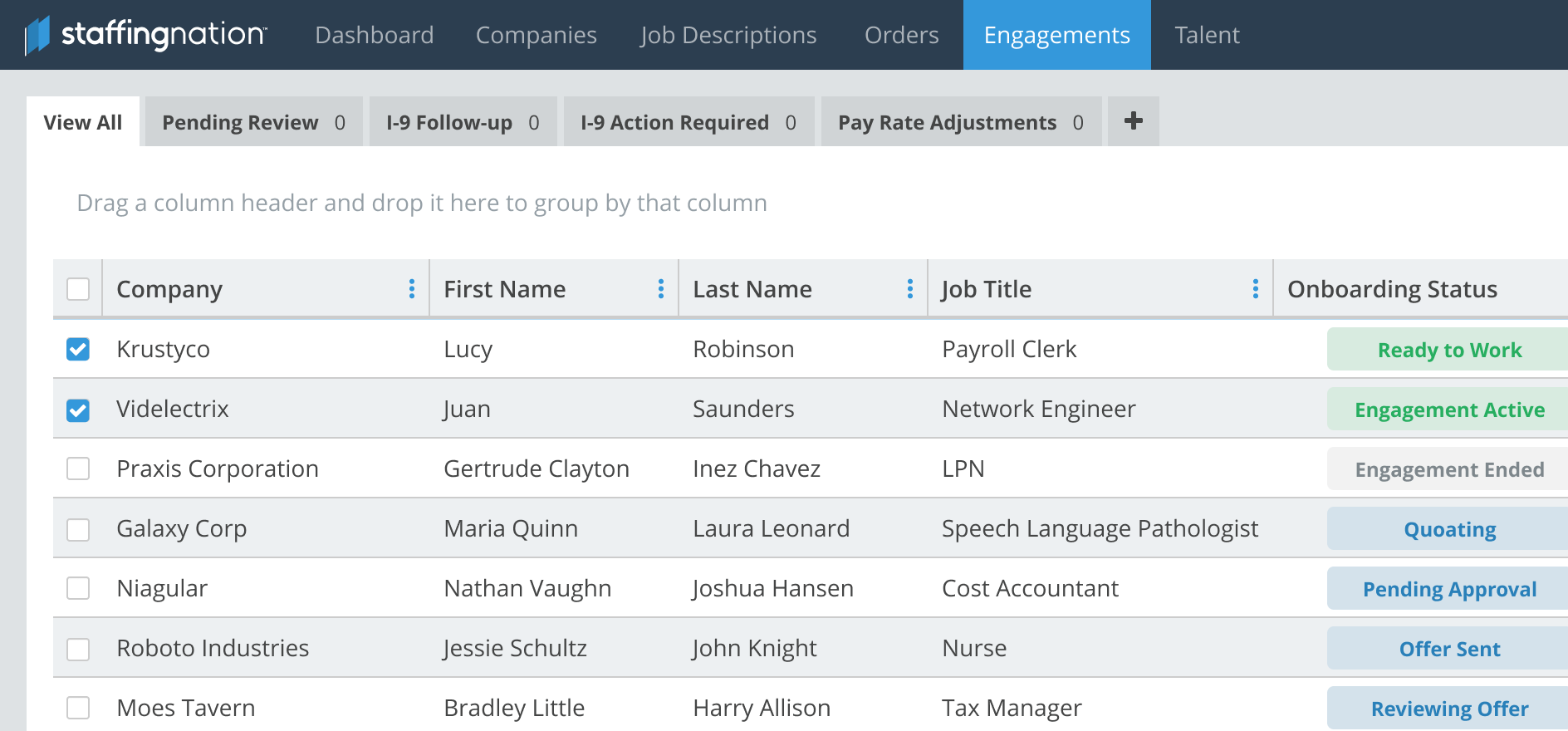Click the Cost Accountant job title
The image size is (1568, 731).
(x=1031, y=588)
